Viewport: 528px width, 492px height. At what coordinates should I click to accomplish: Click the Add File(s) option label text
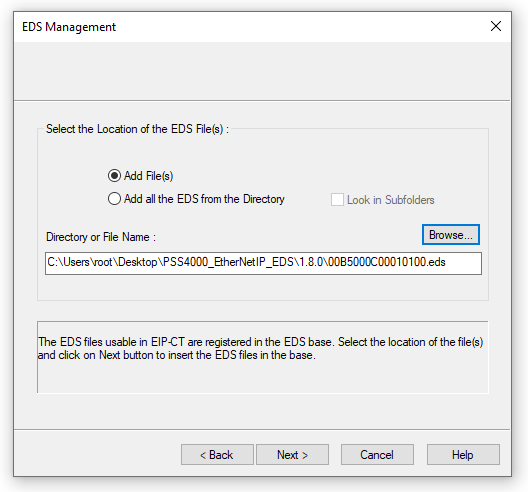coord(148,176)
